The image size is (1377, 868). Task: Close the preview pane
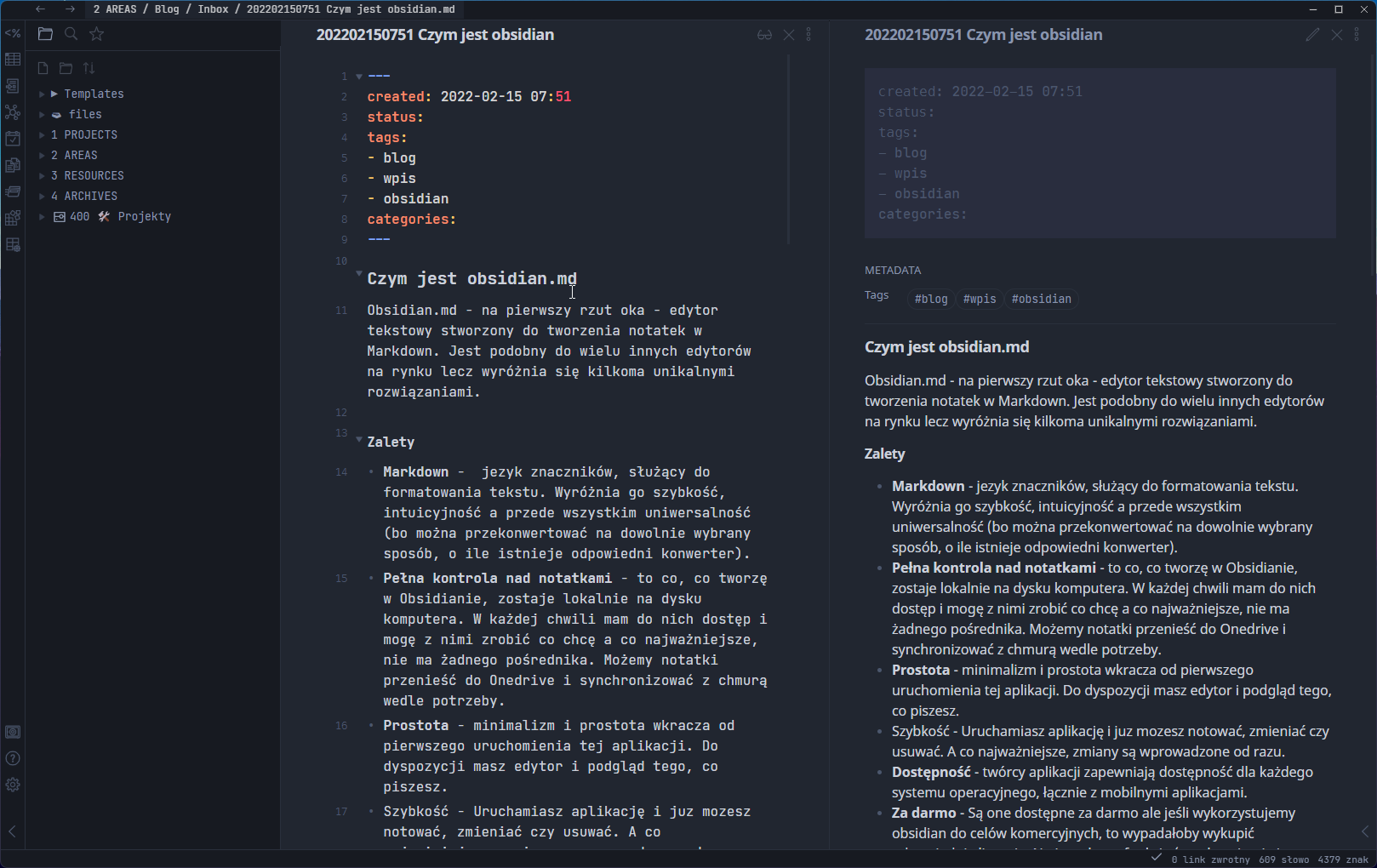[1337, 35]
